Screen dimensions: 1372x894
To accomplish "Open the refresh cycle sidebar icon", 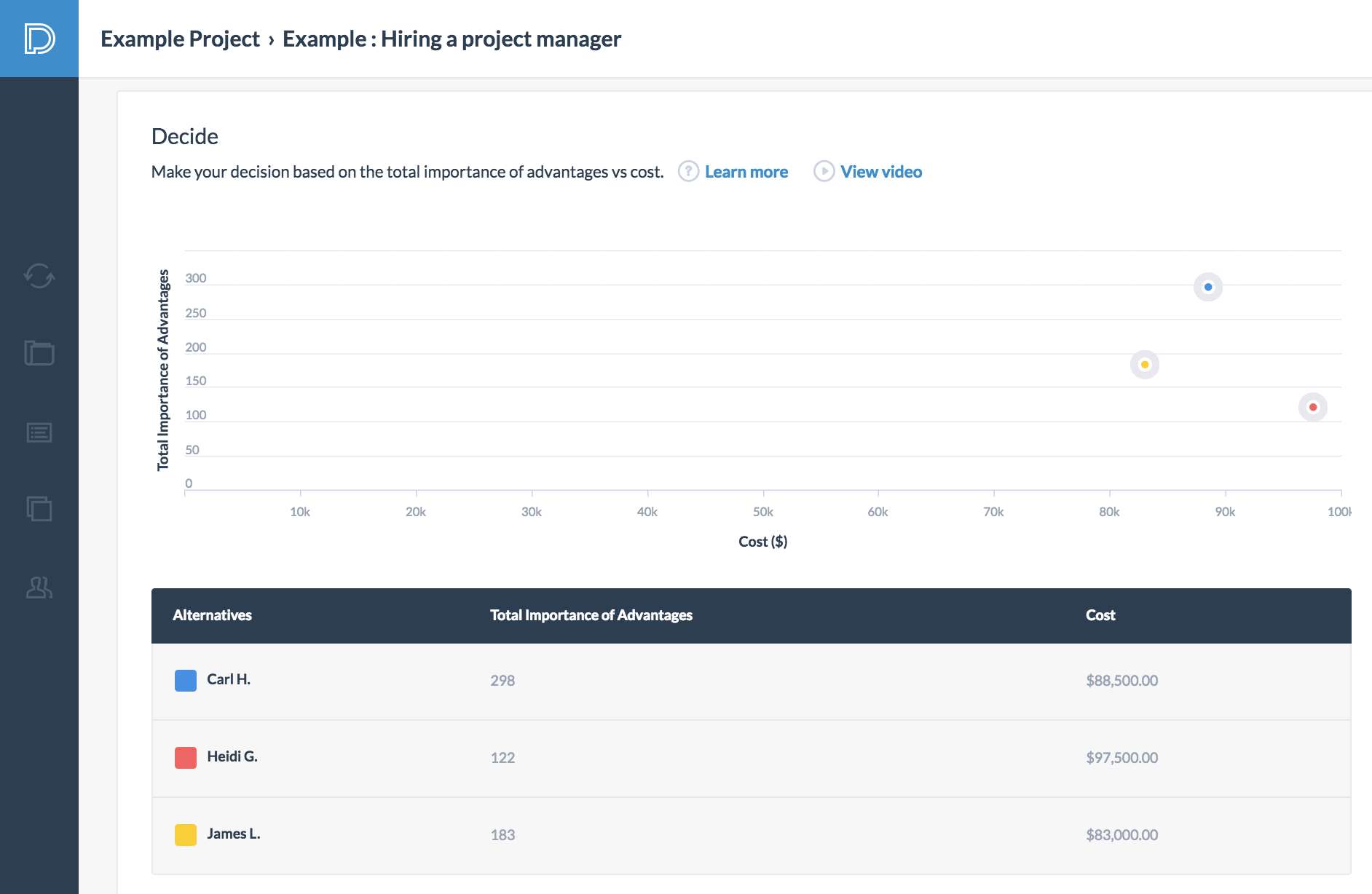I will point(39,276).
